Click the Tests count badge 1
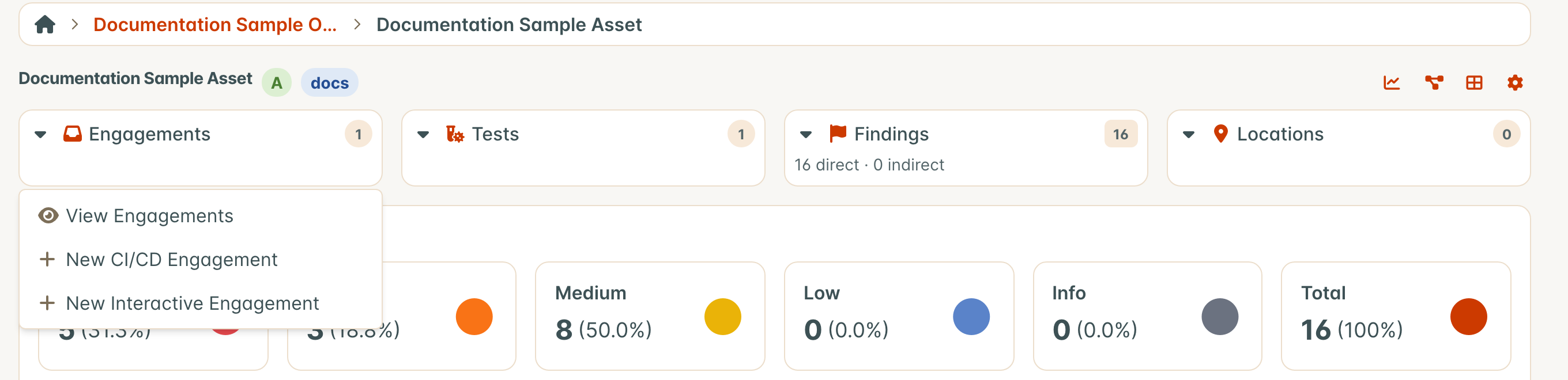The width and height of the screenshot is (1568, 380). click(x=741, y=134)
